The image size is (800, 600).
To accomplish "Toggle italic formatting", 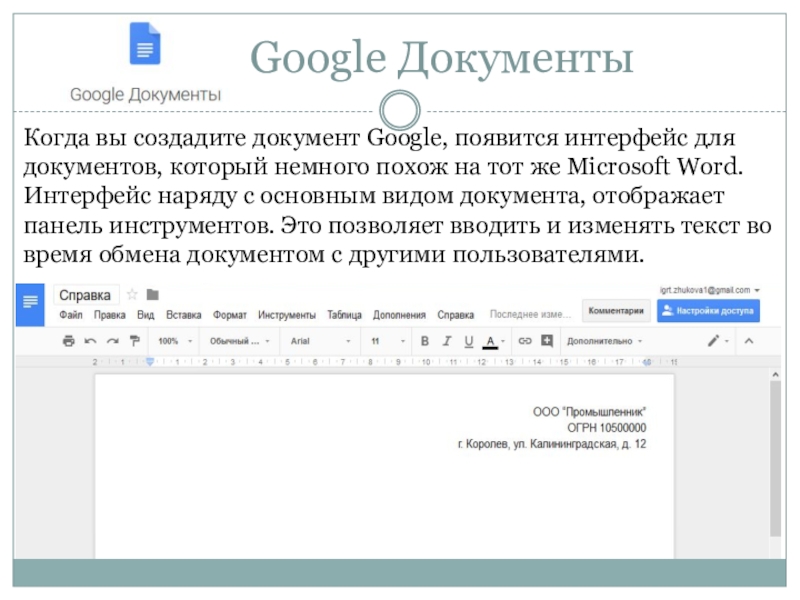I will click(x=446, y=341).
